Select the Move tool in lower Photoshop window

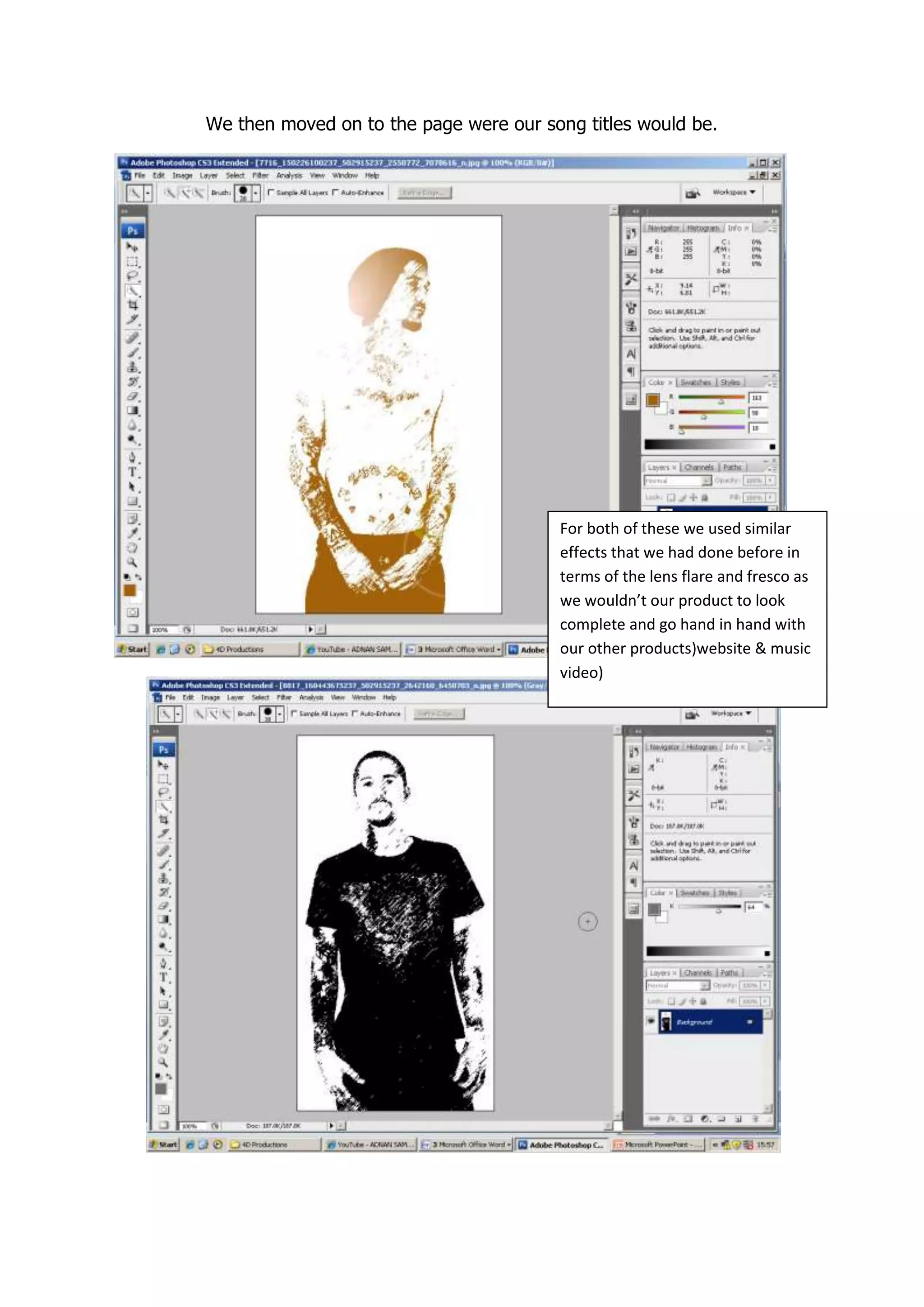(x=163, y=765)
